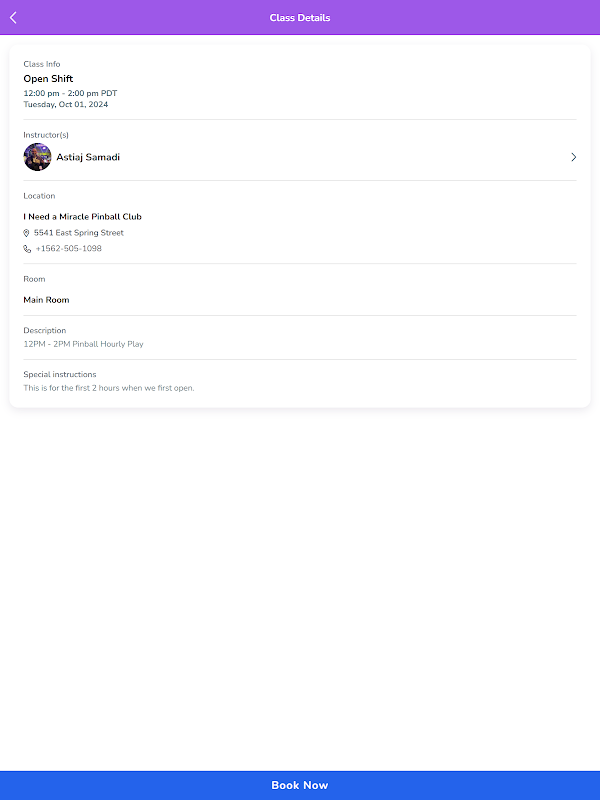Image resolution: width=600 pixels, height=800 pixels.
Task: Click the 12PM - 2PM Pinball Hourly Play description
Action: 83,344
